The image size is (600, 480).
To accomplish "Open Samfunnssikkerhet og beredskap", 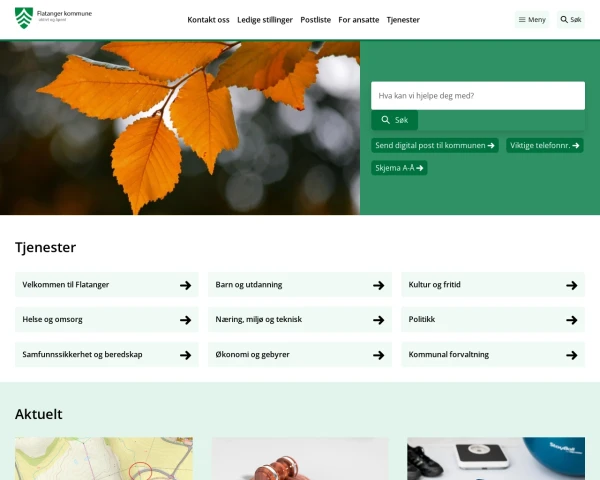I will (x=107, y=355).
